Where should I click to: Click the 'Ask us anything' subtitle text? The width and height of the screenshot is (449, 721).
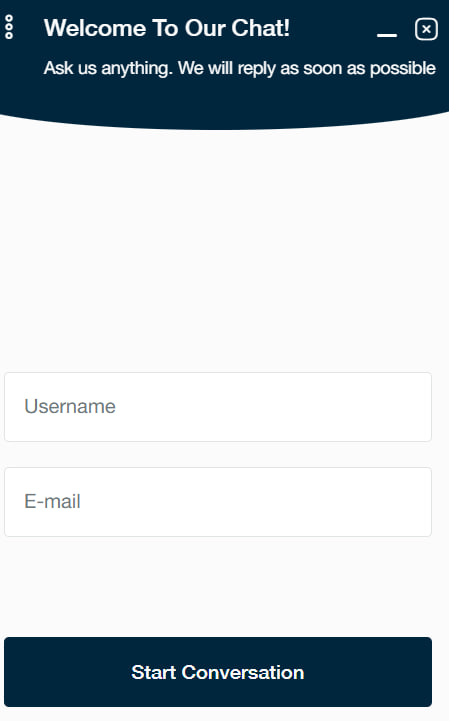(x=239, y=68)
